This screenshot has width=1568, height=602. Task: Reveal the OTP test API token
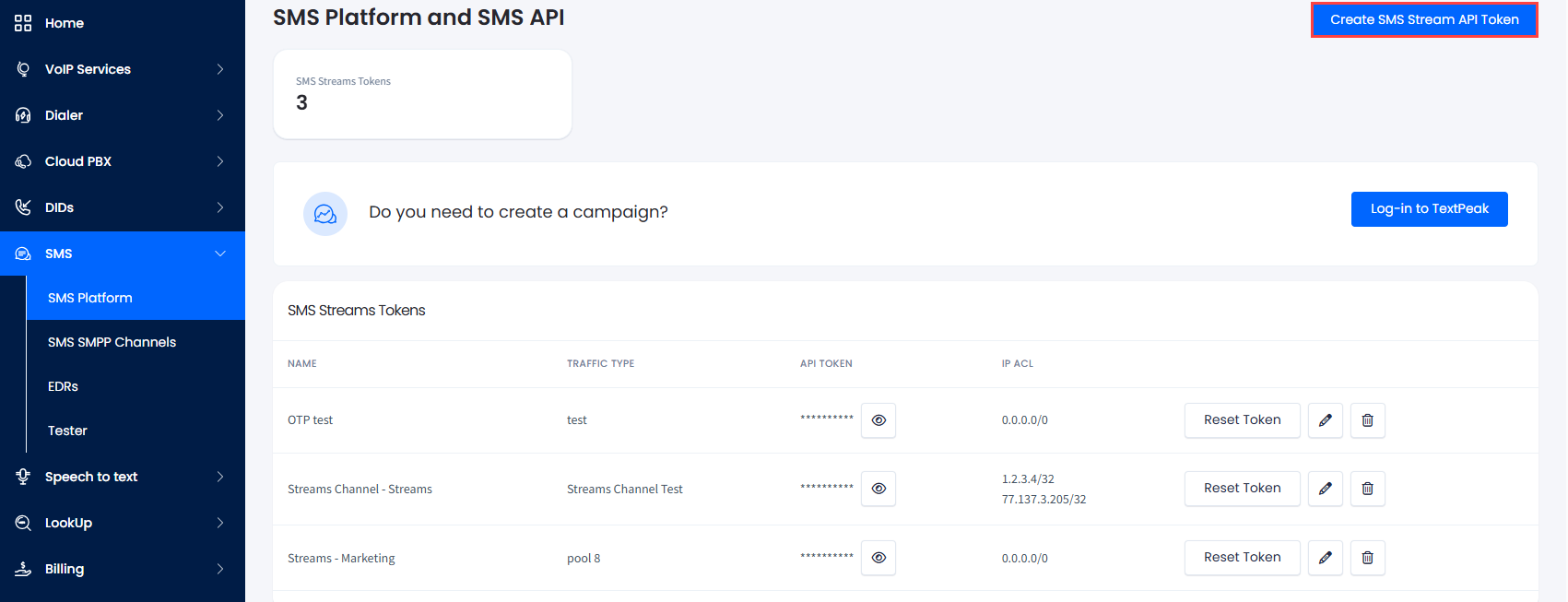click(x=878, y=420)
